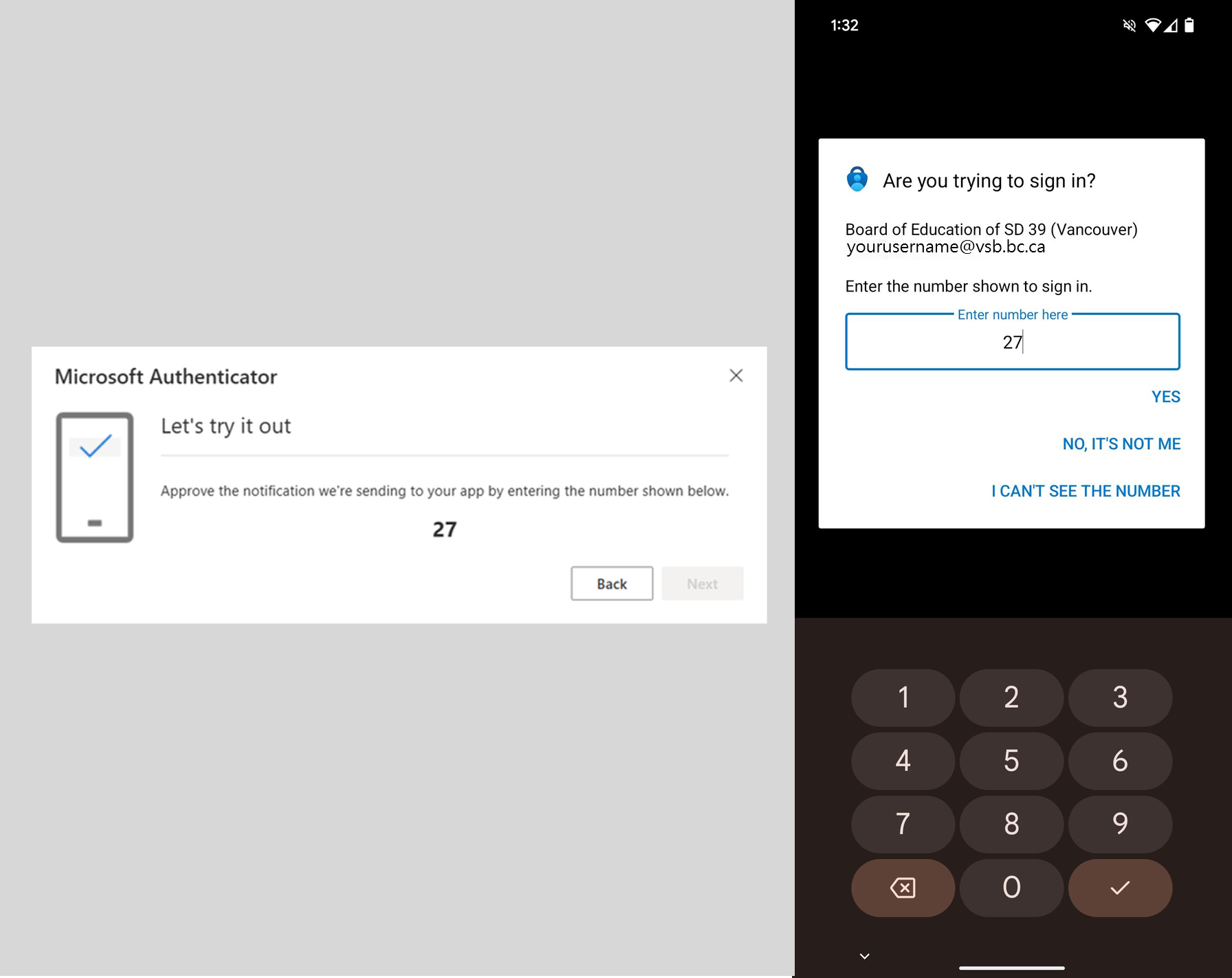The width and height of the screenshot is (1232, 978).
Task: Tap 'Enter the number shown to sign in.' text
Action: click(x=969, y=286)
